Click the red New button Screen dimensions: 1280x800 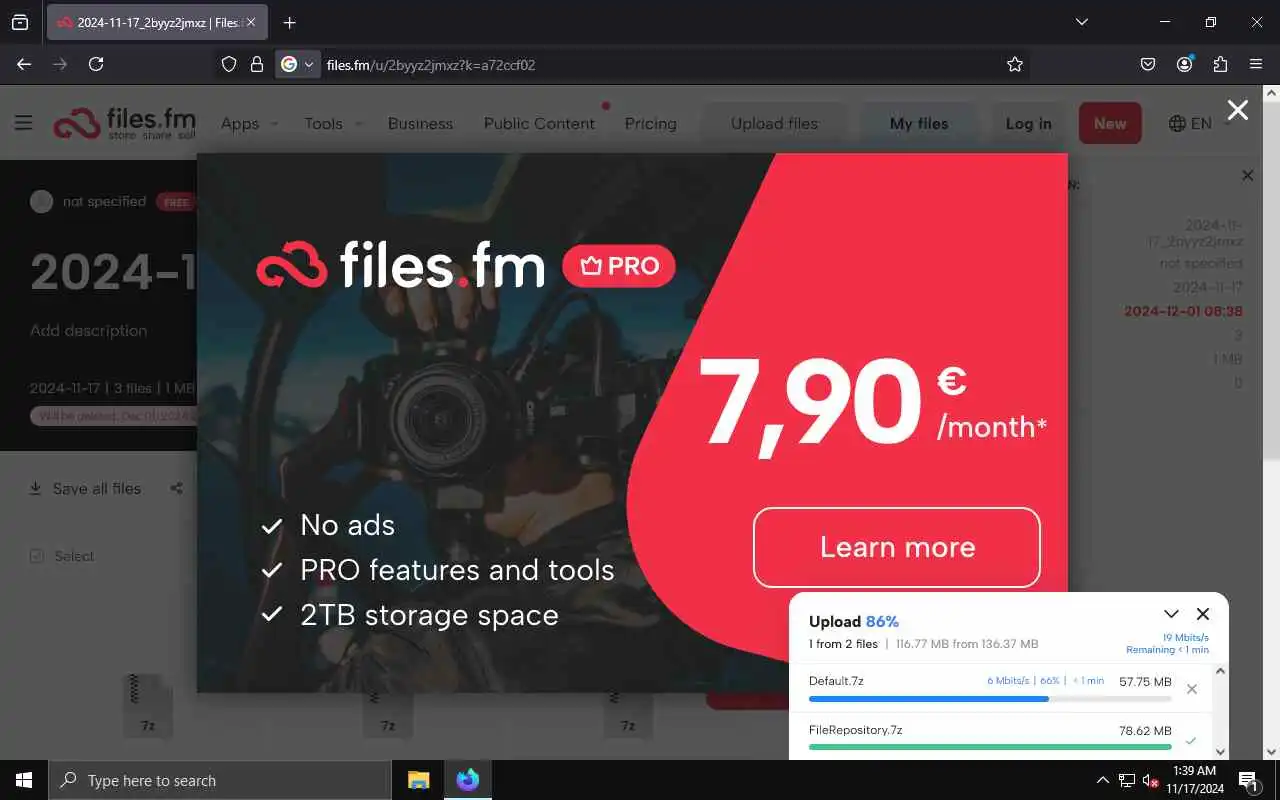pos(1110,124)
